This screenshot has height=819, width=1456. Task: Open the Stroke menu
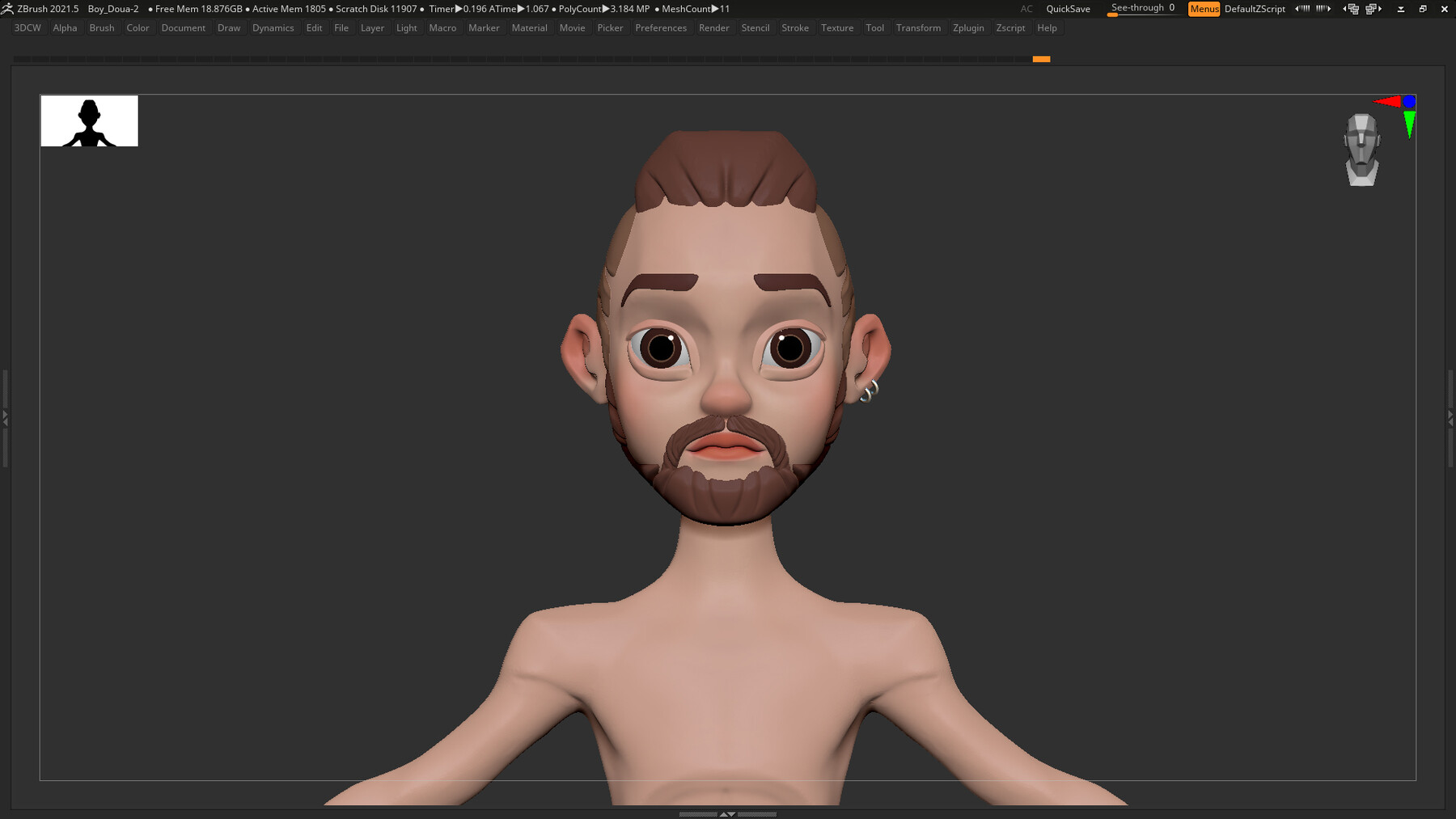(795, 27)
